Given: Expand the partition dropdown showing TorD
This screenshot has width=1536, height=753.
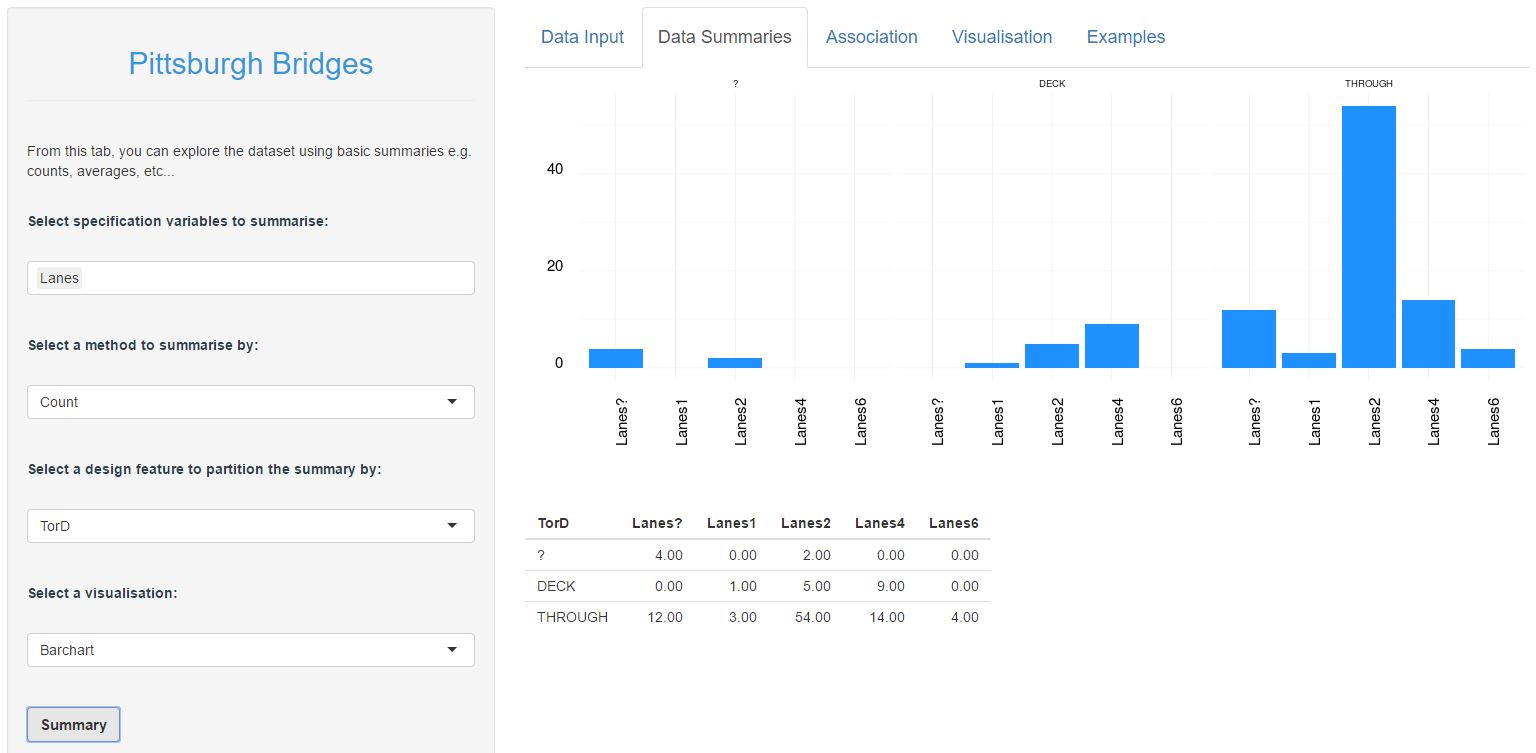Looking at the screenshot, I should click(x=250, y=526).
